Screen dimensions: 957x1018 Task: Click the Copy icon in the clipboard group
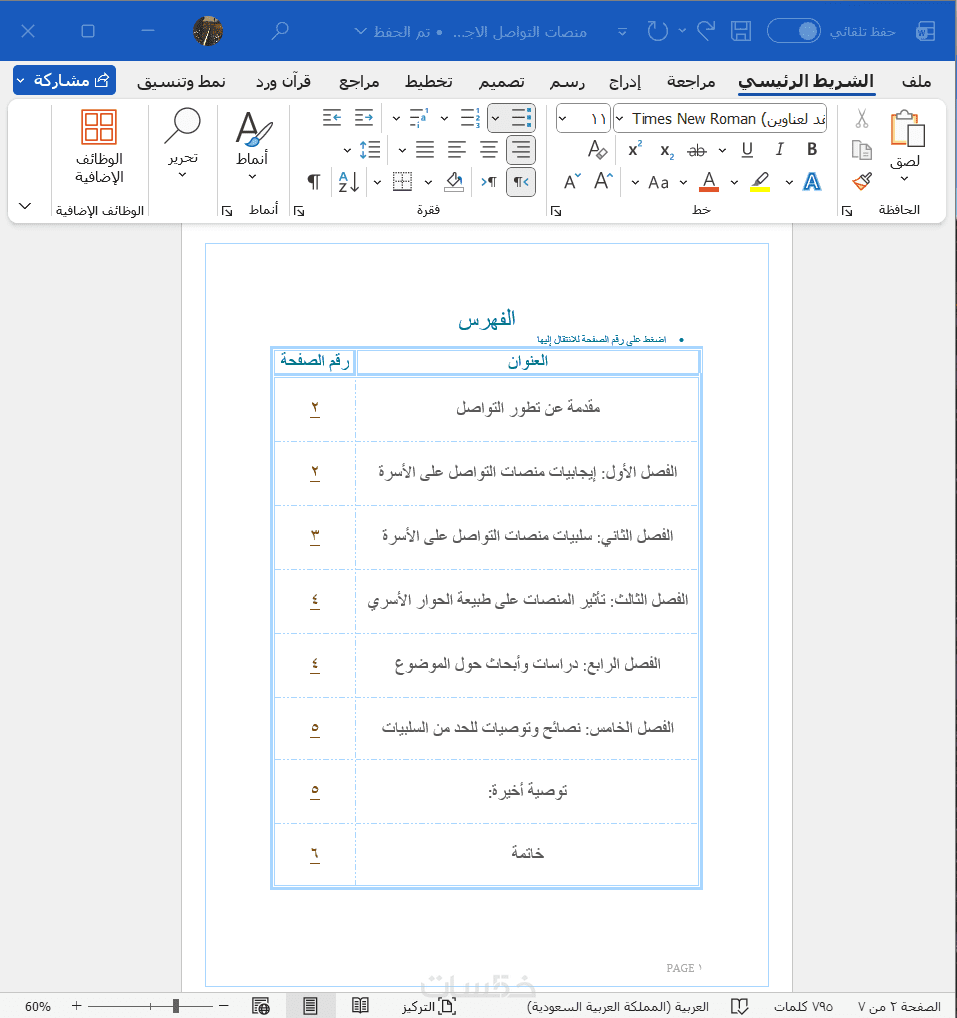click(862, 150)
